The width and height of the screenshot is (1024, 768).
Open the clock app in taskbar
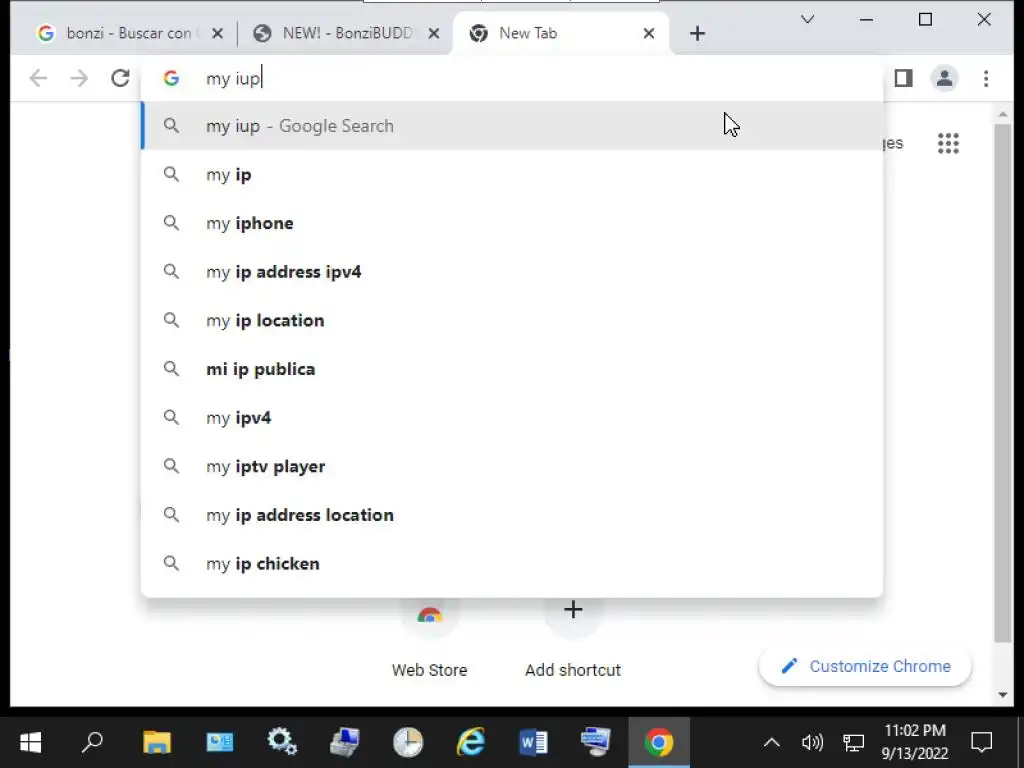pos(408,743)
